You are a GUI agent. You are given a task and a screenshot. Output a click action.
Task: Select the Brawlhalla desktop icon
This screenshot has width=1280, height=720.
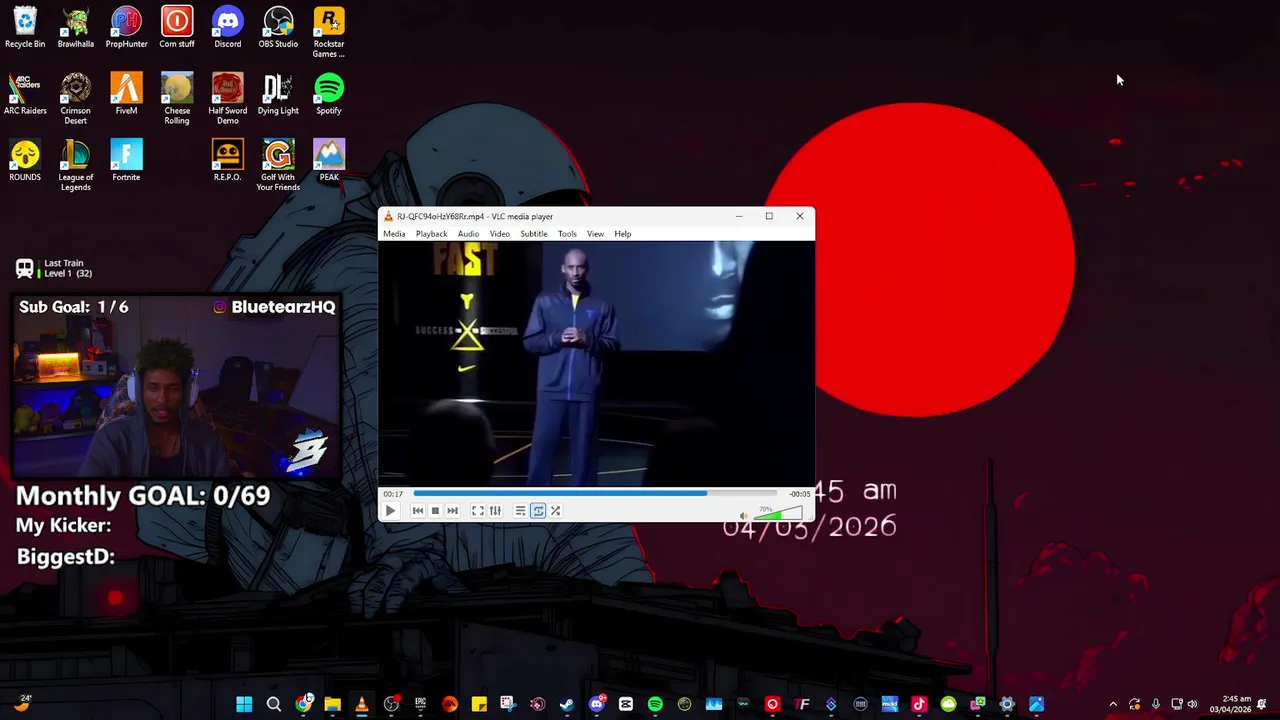point(76,28)
